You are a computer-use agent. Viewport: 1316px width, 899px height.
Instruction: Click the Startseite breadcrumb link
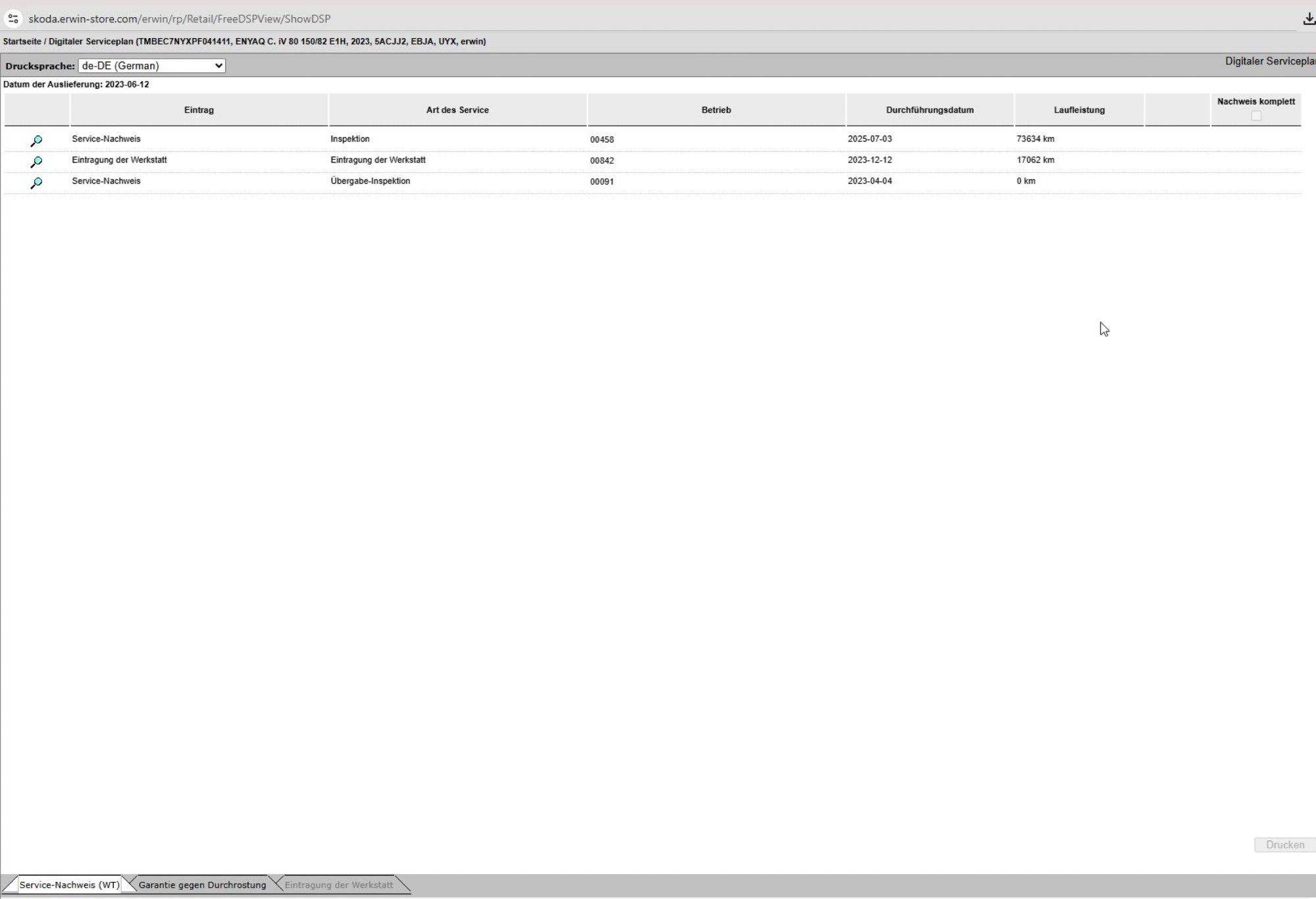coord(22,41)
